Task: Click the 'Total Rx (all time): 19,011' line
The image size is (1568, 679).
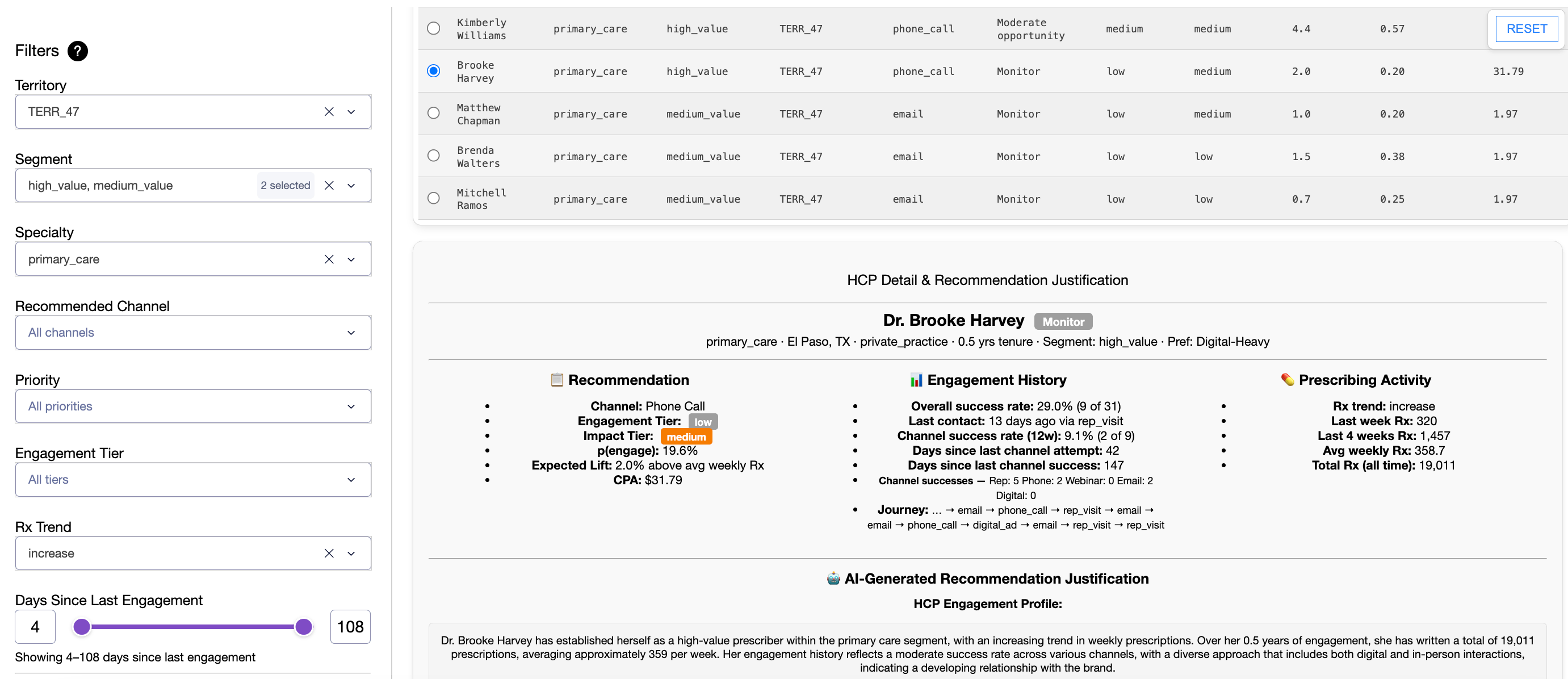Action: click(x=1383, y=466)
